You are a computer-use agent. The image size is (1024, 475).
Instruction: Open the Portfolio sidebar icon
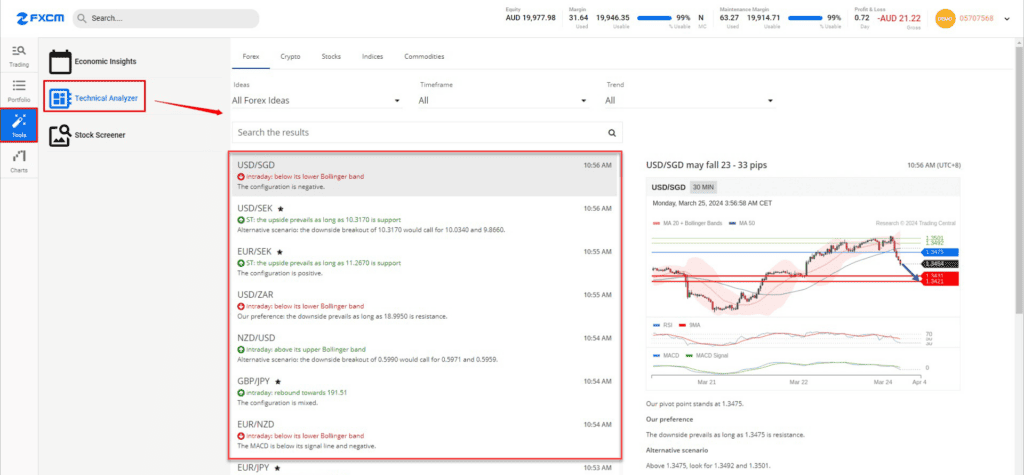(19, 90)
